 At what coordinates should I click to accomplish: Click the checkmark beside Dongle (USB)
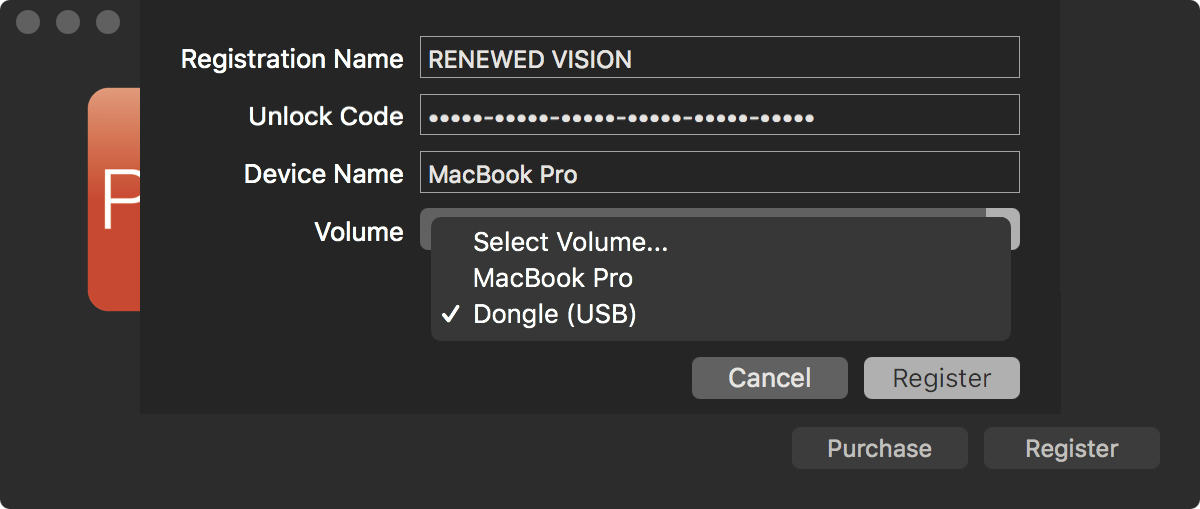coord(451,315)
